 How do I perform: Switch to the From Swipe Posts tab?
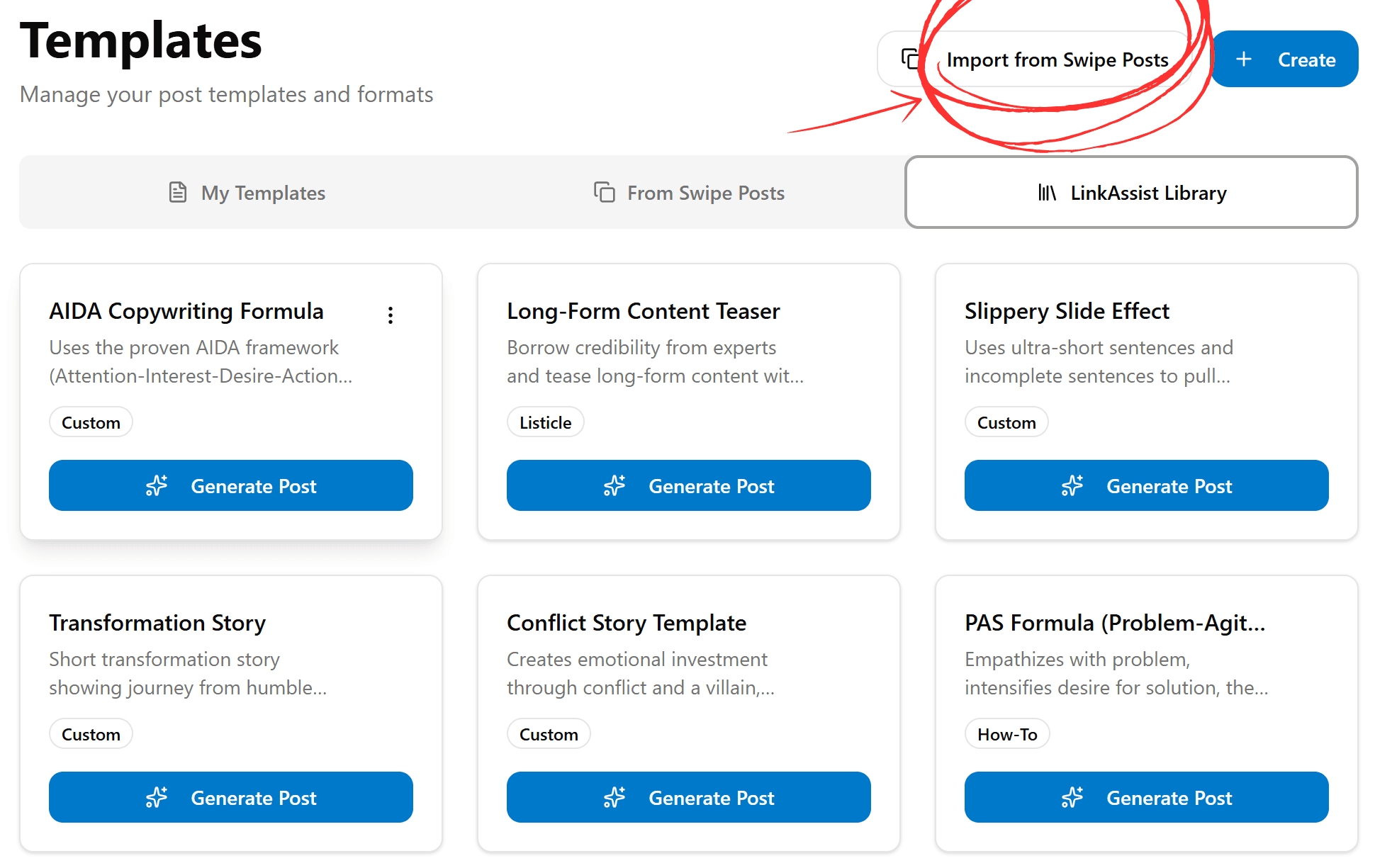pyautogui.click(x=705, y=193)
